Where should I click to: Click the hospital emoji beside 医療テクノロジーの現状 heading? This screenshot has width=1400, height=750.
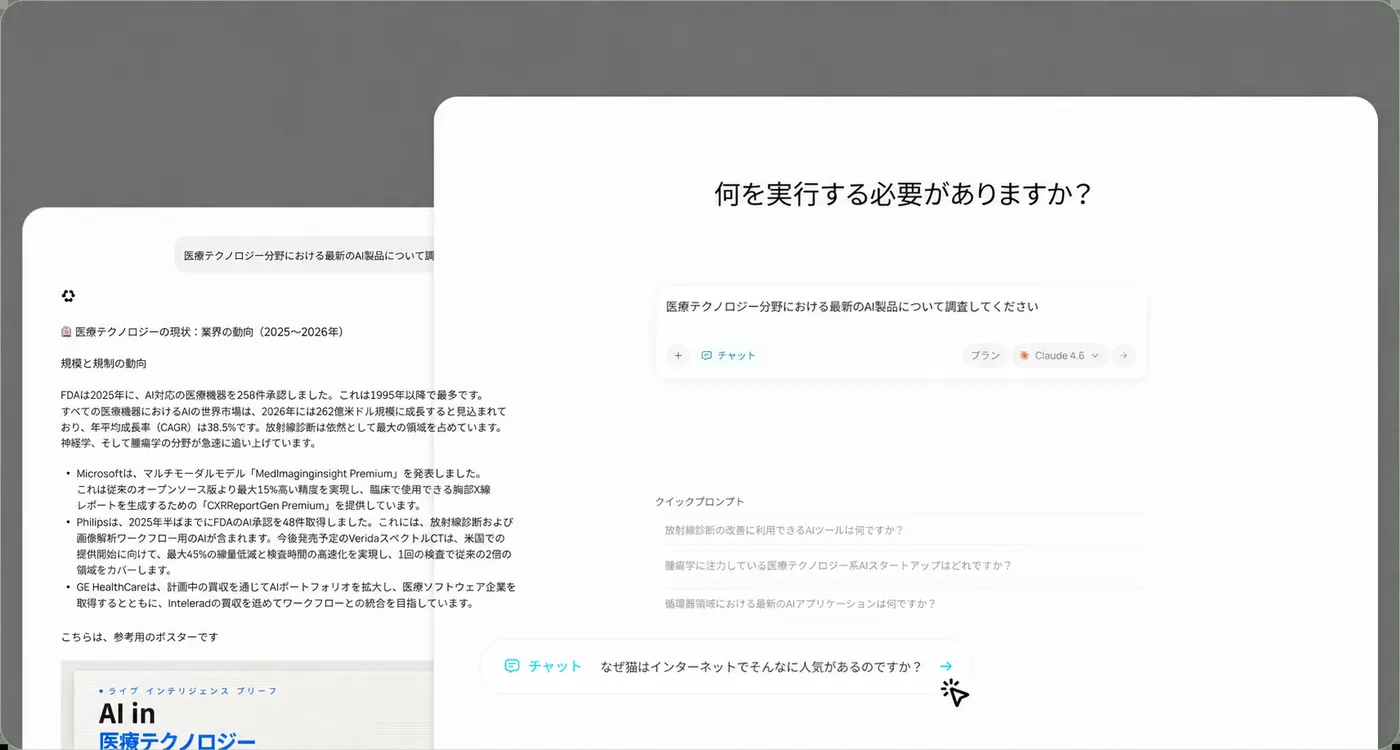(66, 331)
